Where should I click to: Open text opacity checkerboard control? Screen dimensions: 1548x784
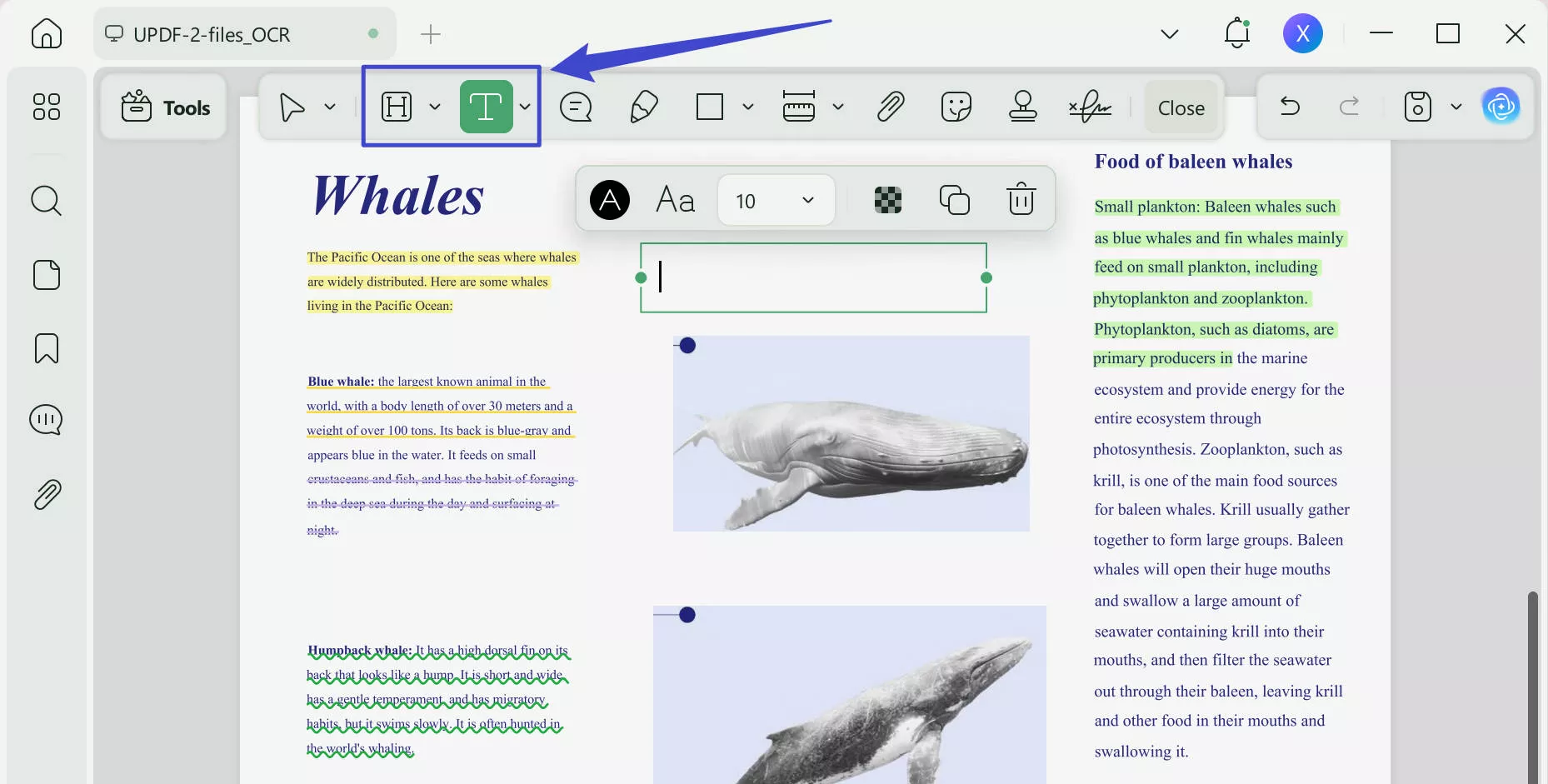(x=887, y=199)
